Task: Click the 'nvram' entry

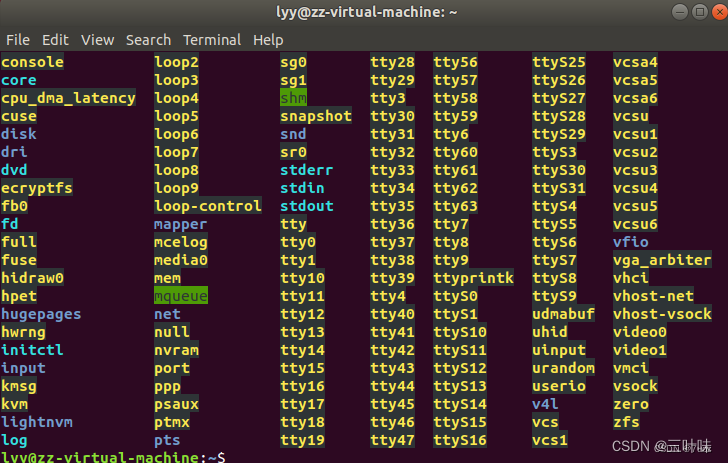Action: tap(176, 350)
